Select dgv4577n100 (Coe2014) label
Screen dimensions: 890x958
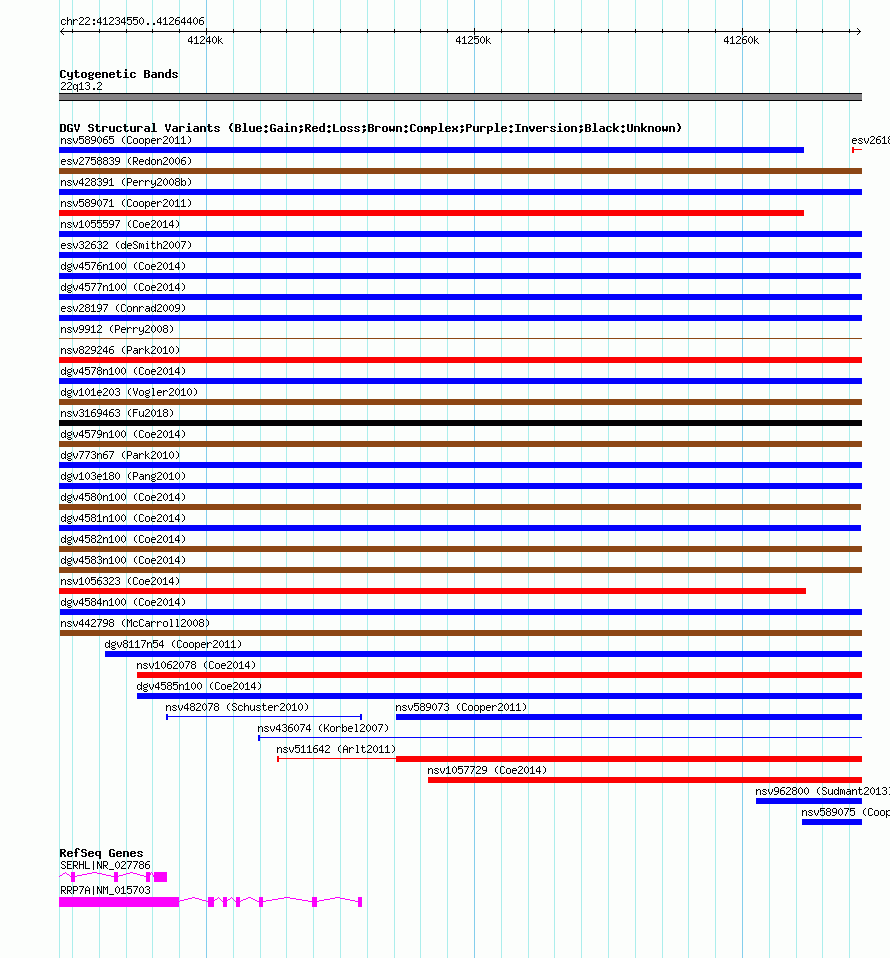click(123, 287)
